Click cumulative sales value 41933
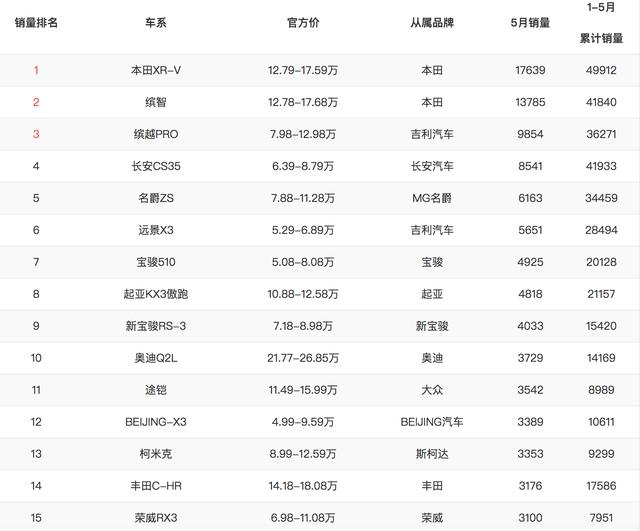This screenshot has width=640, height=531. 601,166
